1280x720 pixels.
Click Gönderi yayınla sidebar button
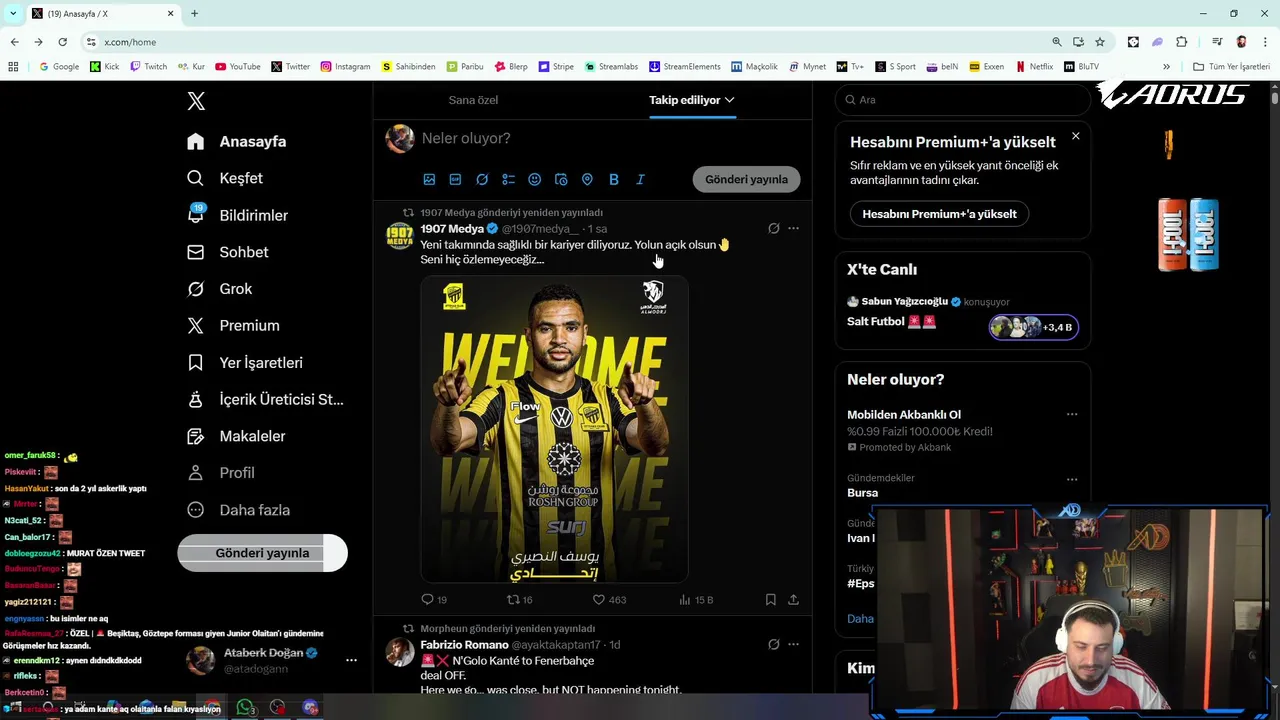click(262, 553)
